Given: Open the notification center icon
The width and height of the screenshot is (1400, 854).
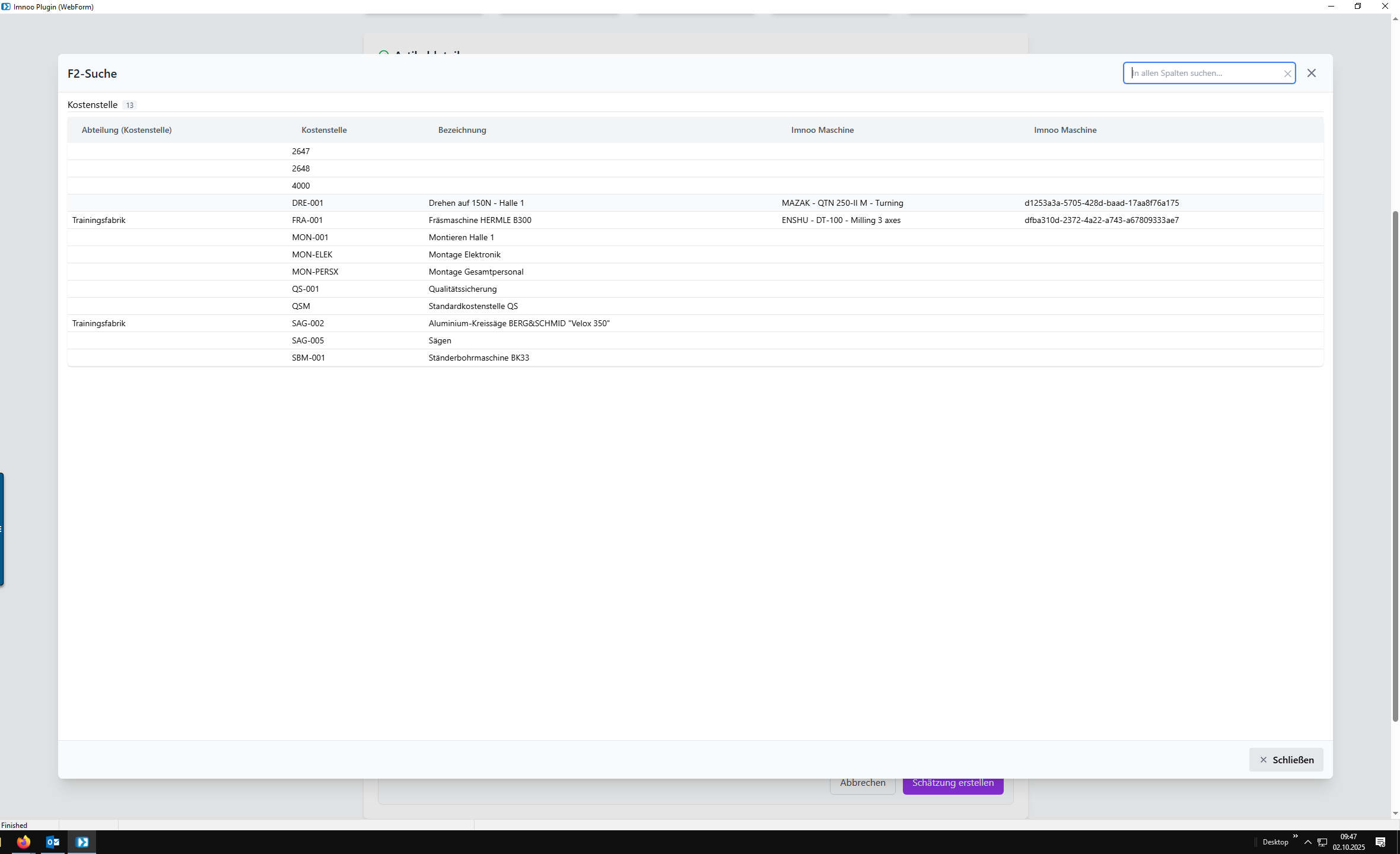Looking at the screenshot, I should 1380,842.
